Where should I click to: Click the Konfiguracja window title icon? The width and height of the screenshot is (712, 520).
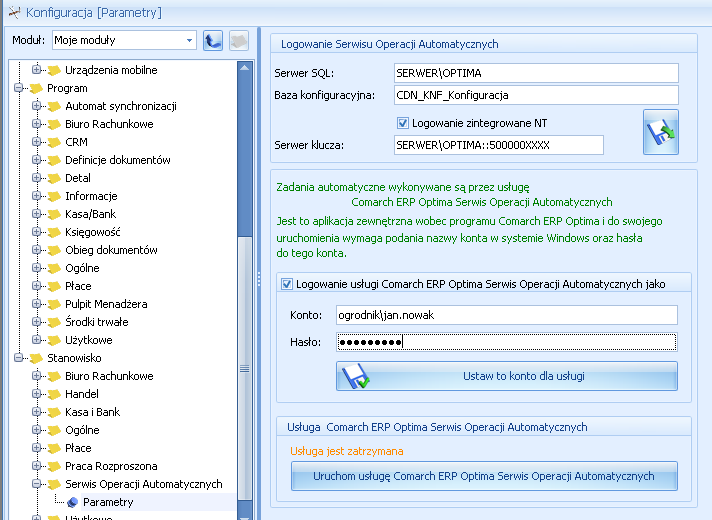pos(14,12)
